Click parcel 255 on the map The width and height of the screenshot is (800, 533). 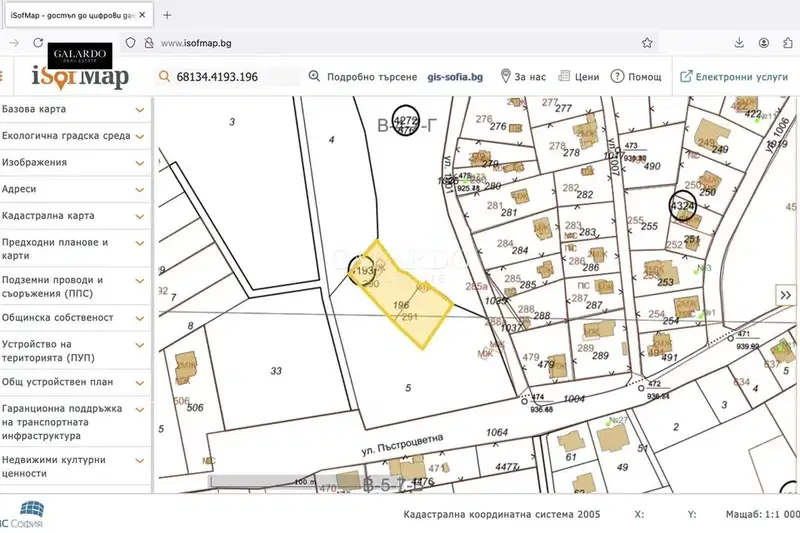click(x=649, y=226)
